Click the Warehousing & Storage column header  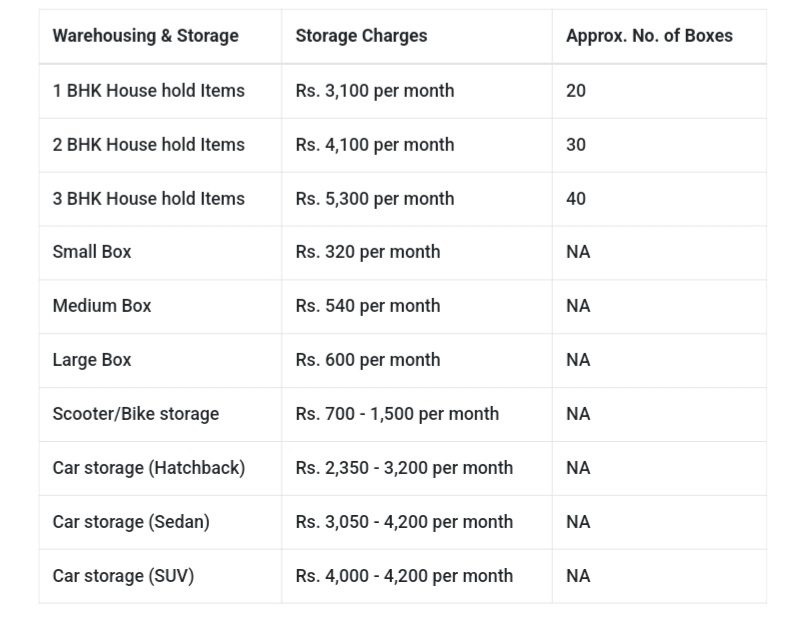click(x=145, y=36)
